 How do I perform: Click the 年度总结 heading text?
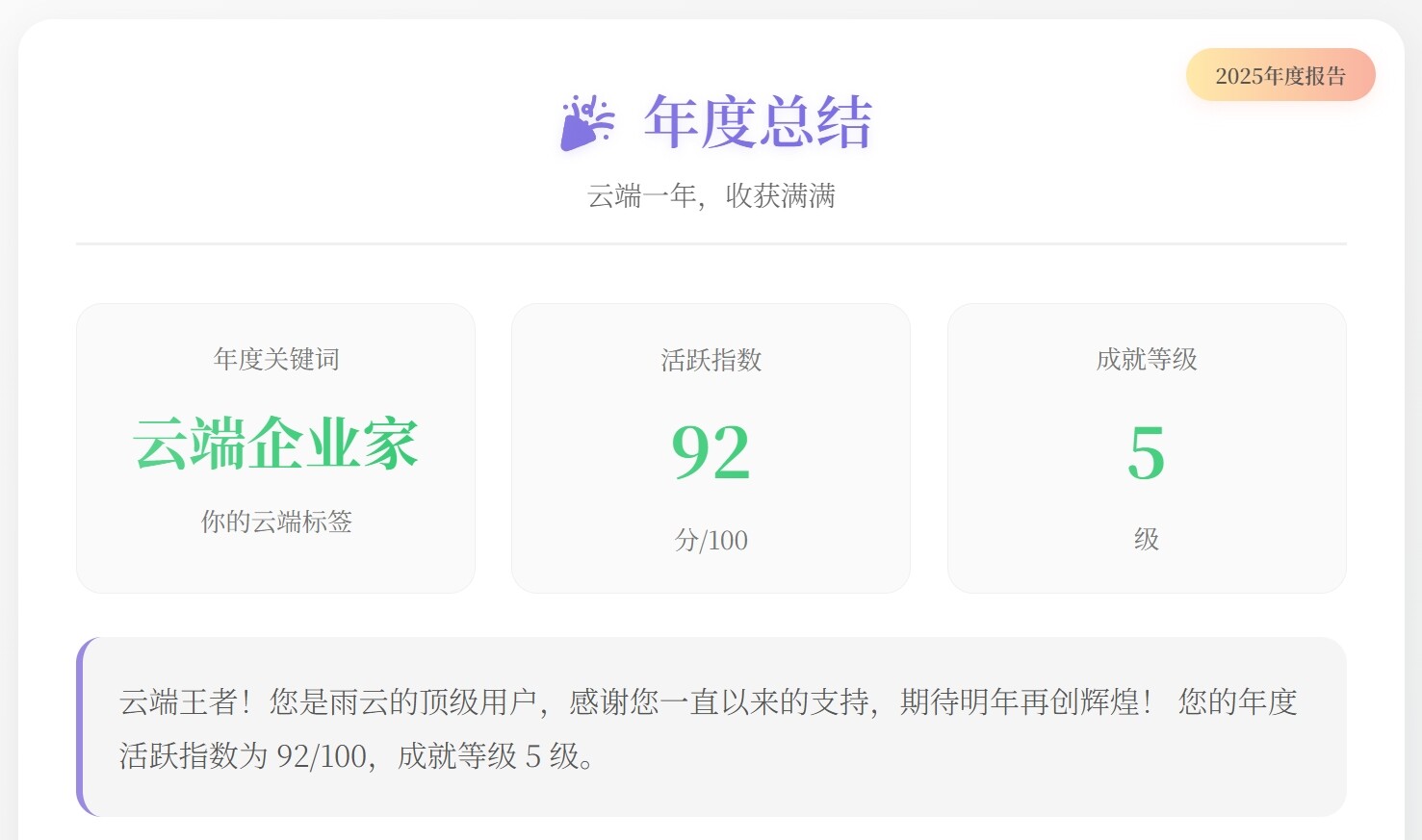(757, 123)
